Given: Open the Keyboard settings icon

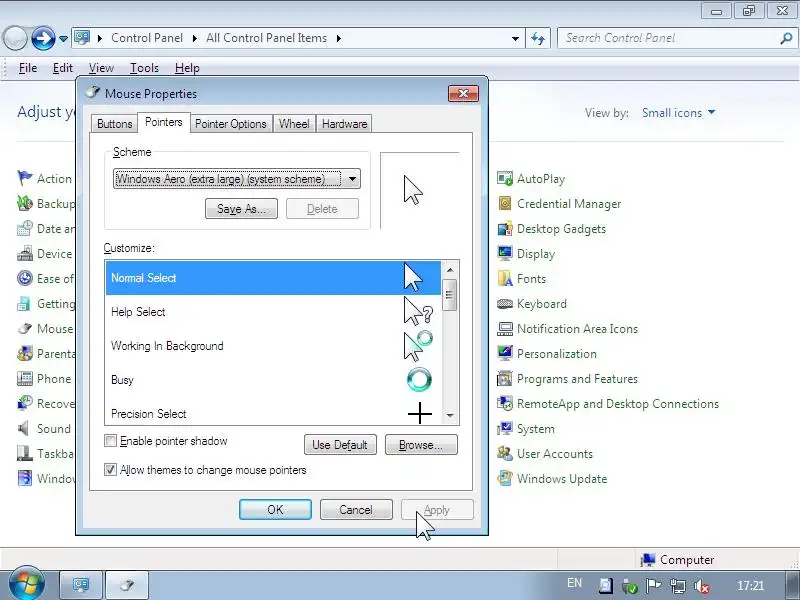Looking at the screenshot, I should click(x=505, y=304).
